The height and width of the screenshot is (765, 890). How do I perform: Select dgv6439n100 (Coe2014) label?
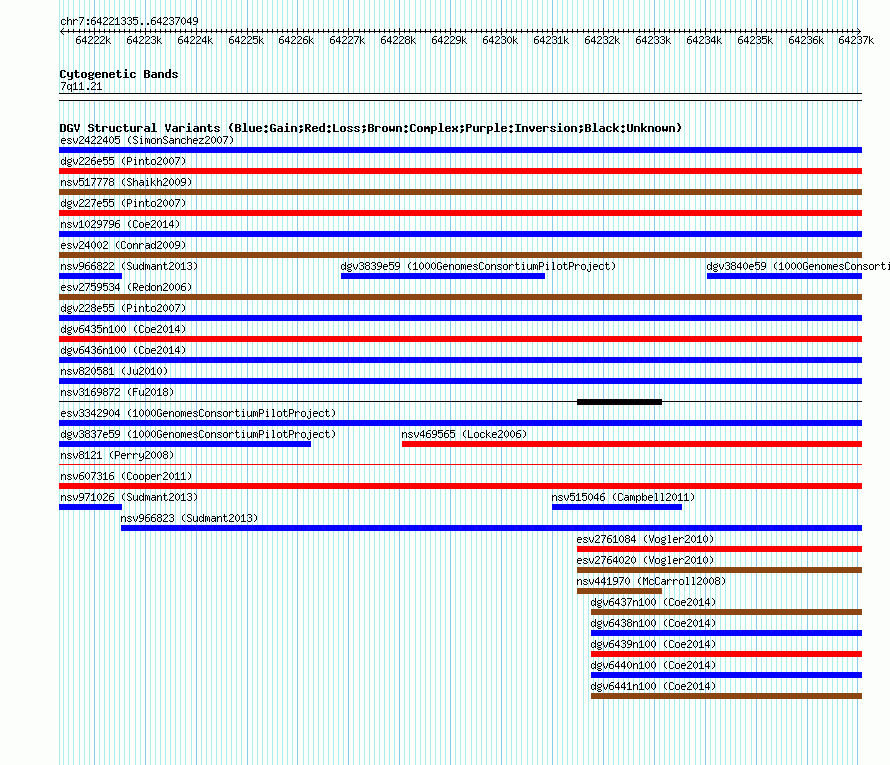pos(653,644)
